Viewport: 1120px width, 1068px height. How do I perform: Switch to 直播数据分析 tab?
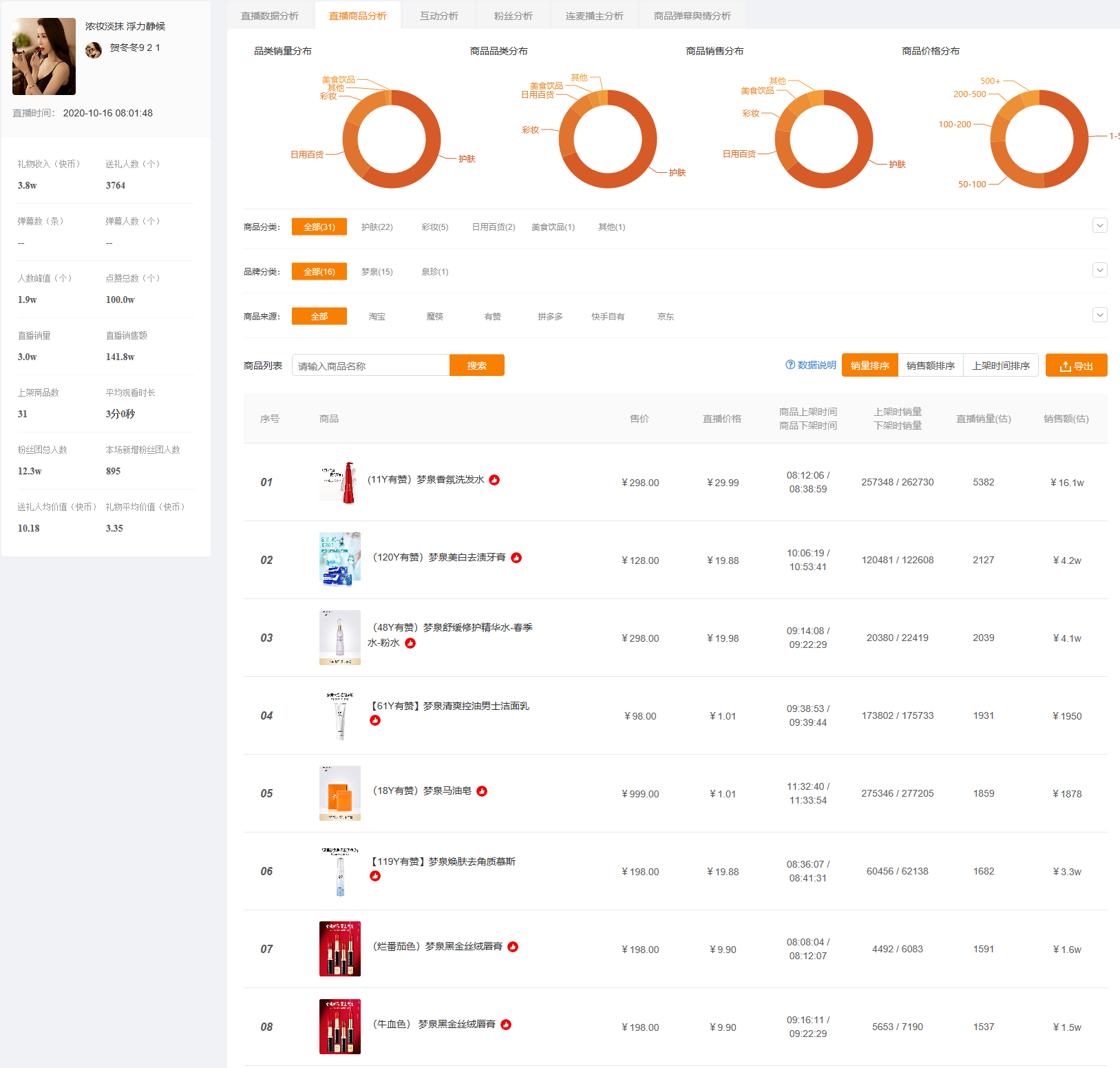[270, 16]
